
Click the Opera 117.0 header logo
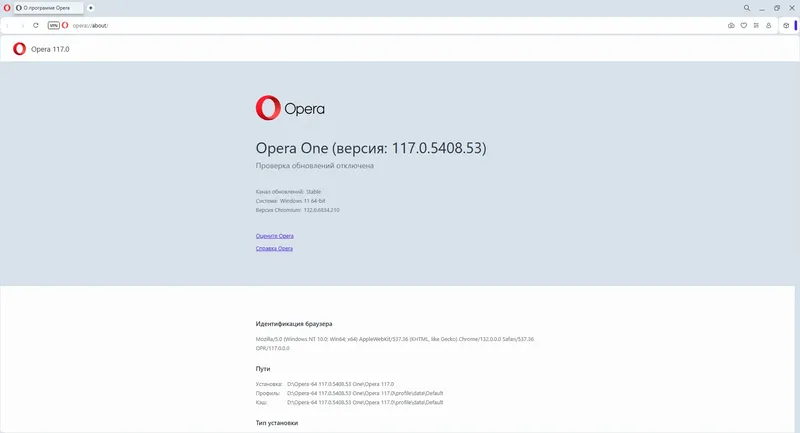tap(19, 49)
